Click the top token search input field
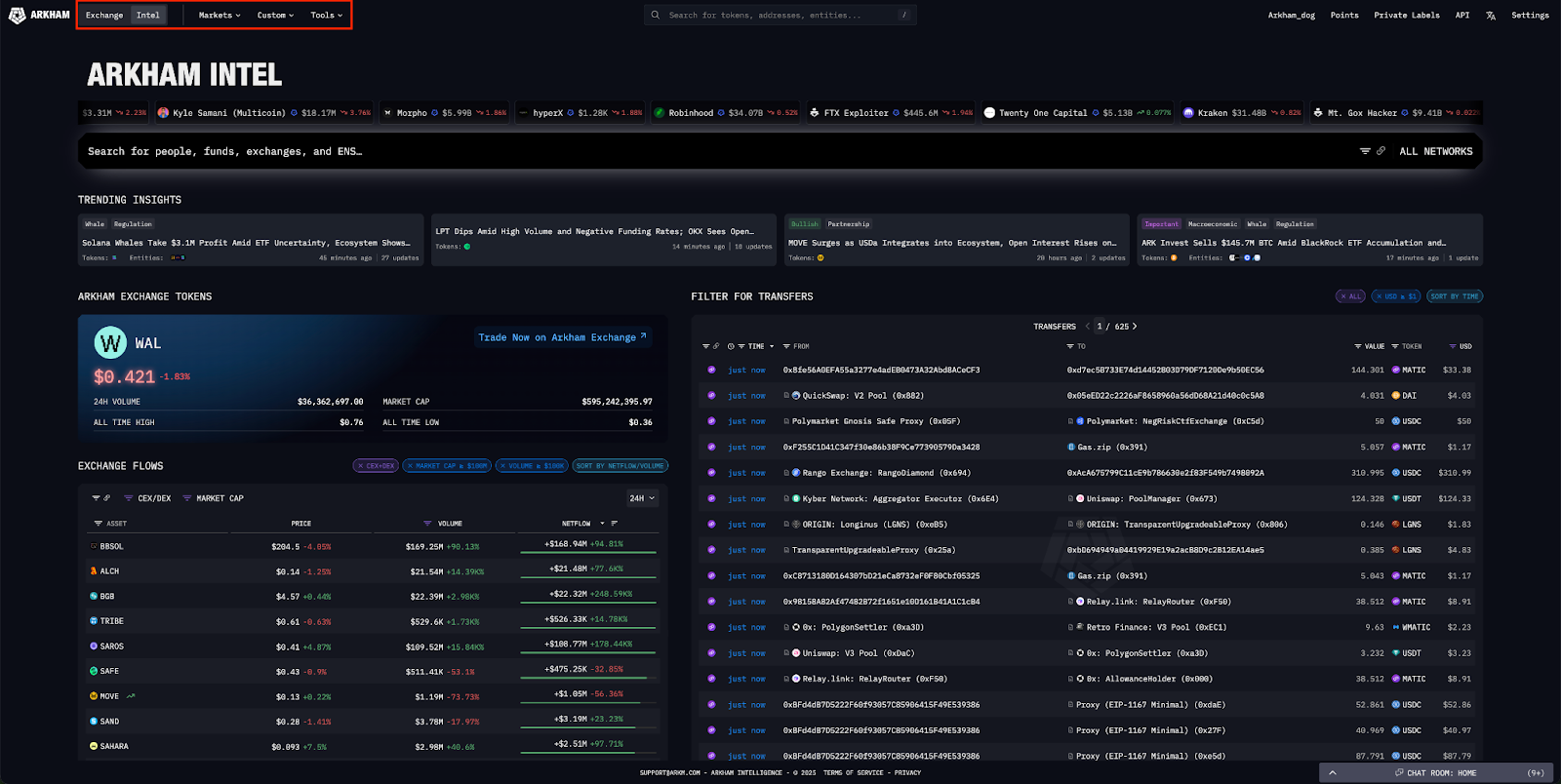The image size is (1561, 784). (x=780, y=16)
